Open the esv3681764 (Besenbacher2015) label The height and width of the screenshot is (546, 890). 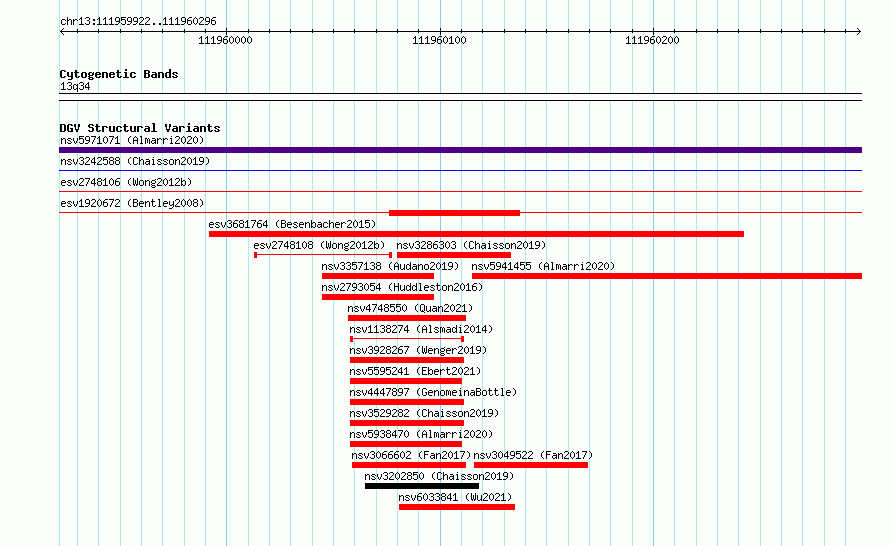click(292, 224)
